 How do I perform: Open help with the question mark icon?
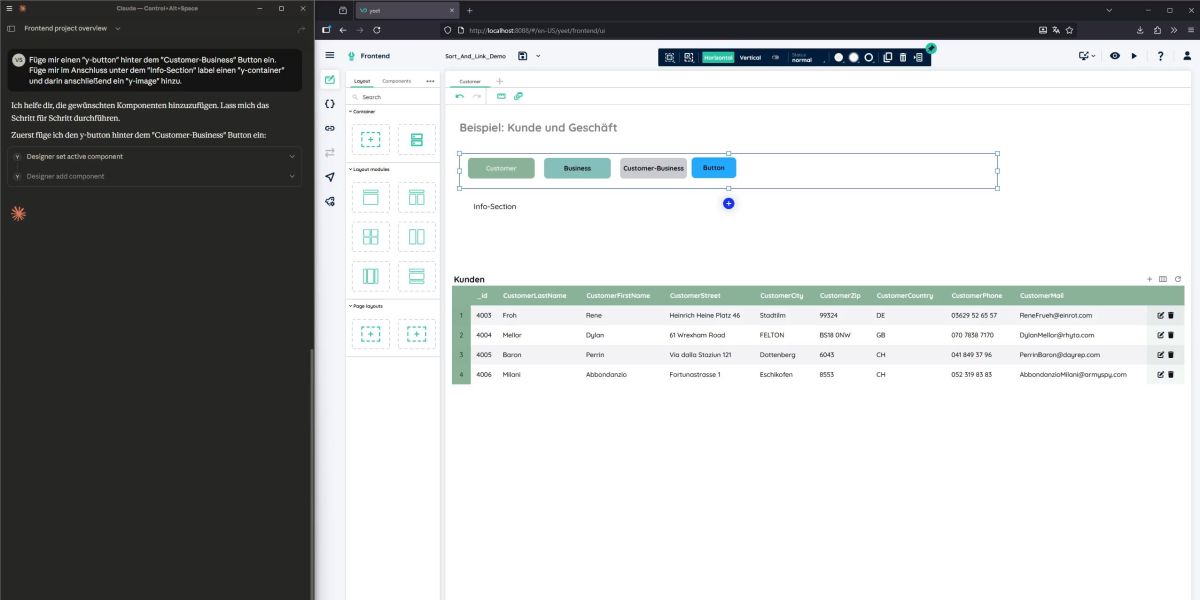coord(1160,56)
